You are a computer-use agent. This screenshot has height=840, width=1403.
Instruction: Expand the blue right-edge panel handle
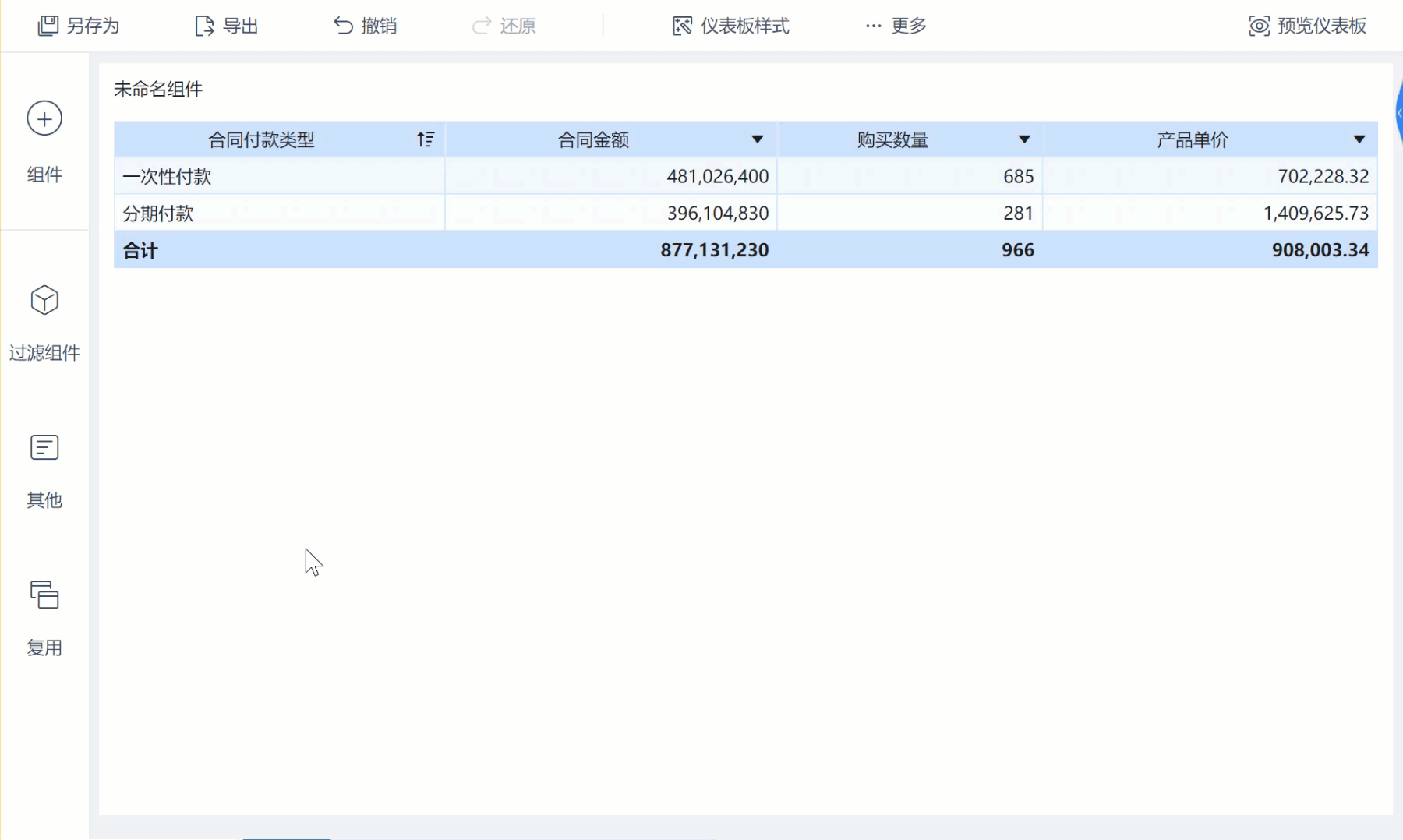click(x=1398, y=113)
